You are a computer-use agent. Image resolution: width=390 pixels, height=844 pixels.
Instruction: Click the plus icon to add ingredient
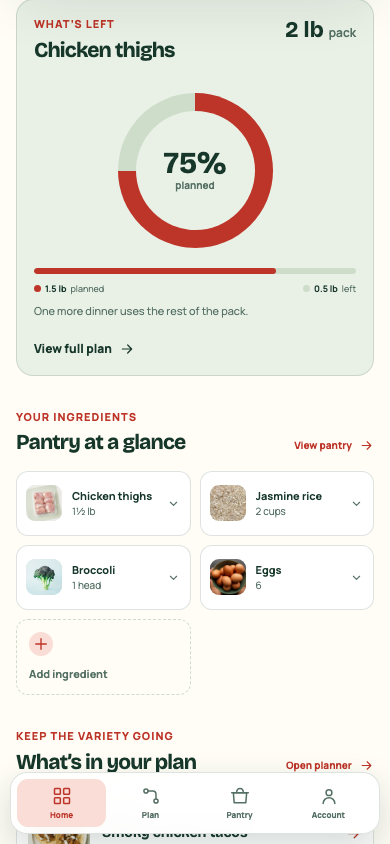click(41, 644)
